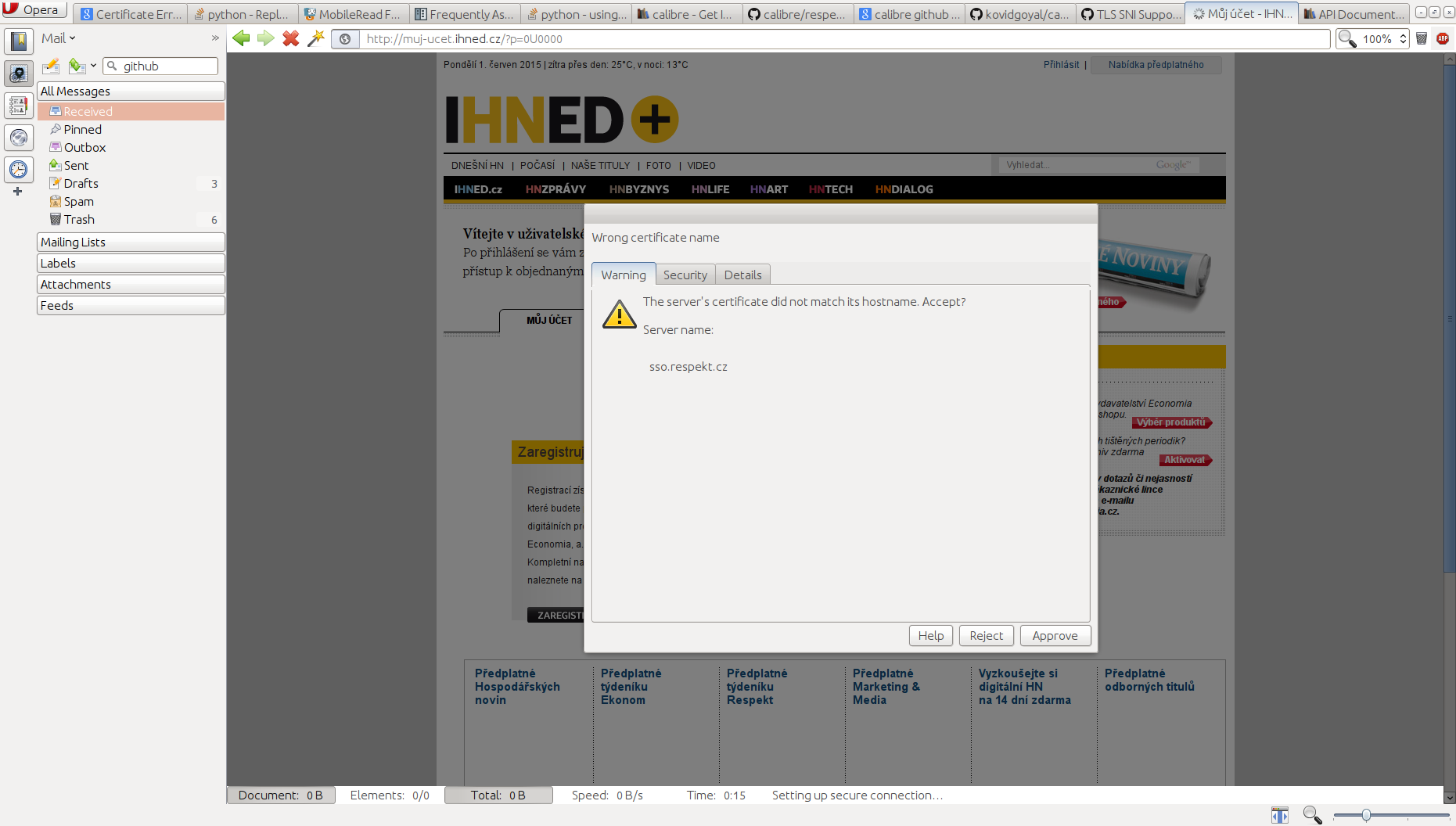Switch to the Warning tab in dialog
1456x826 pixels.
tap(624, 275)
